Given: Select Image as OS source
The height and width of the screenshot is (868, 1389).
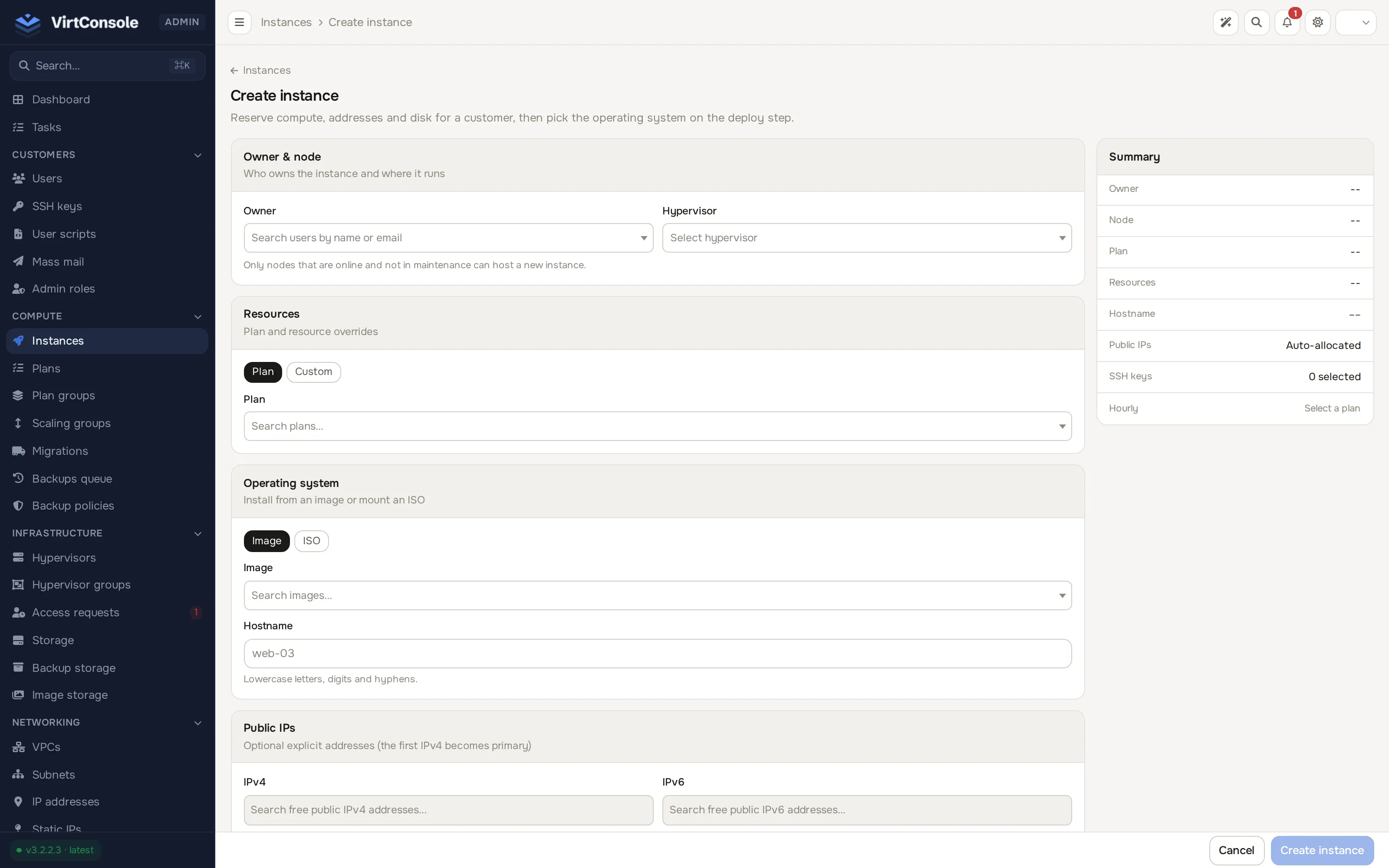Looking at the screenshot, I should pos(267,541).
